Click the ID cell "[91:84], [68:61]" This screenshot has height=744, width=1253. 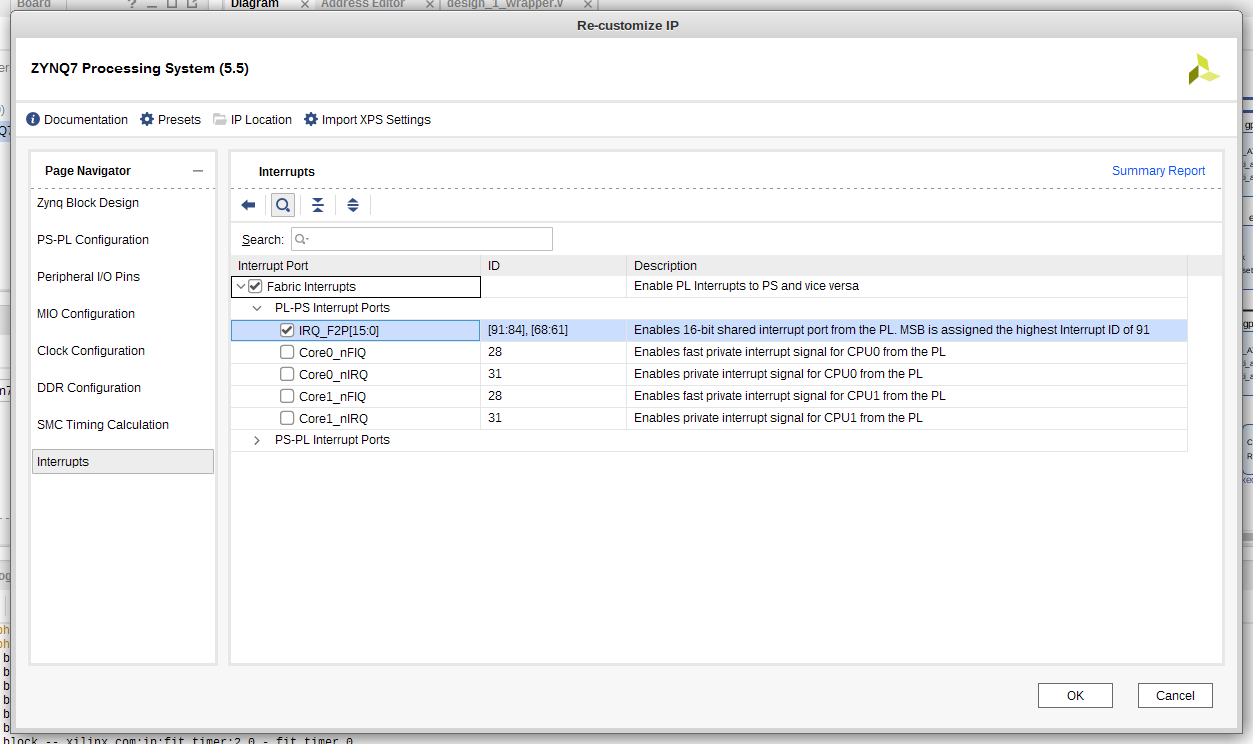pos(528,330)
